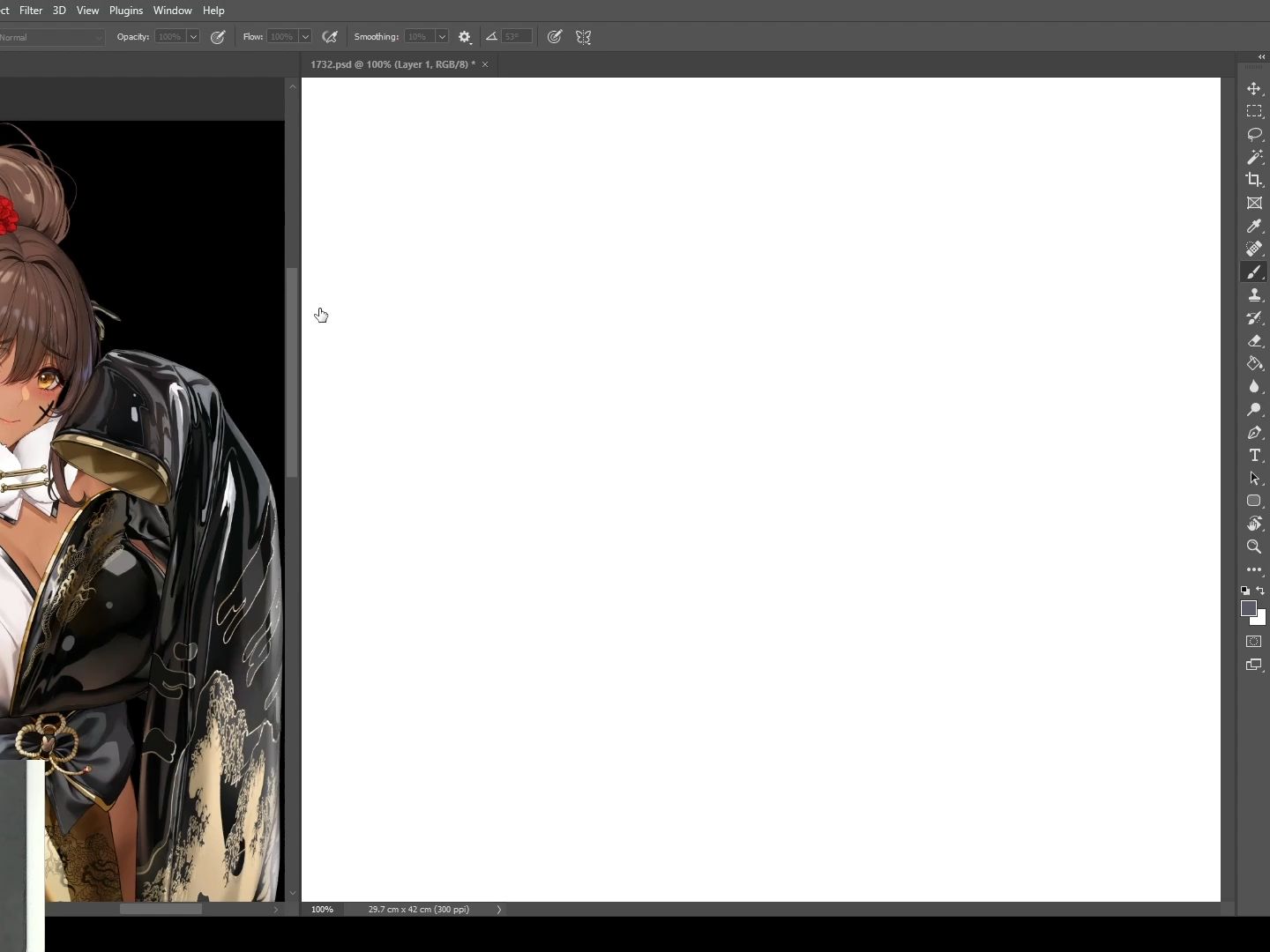
Task: Click the foreground color swatch
Action: pyautogui.click(x=1248, y=608)
